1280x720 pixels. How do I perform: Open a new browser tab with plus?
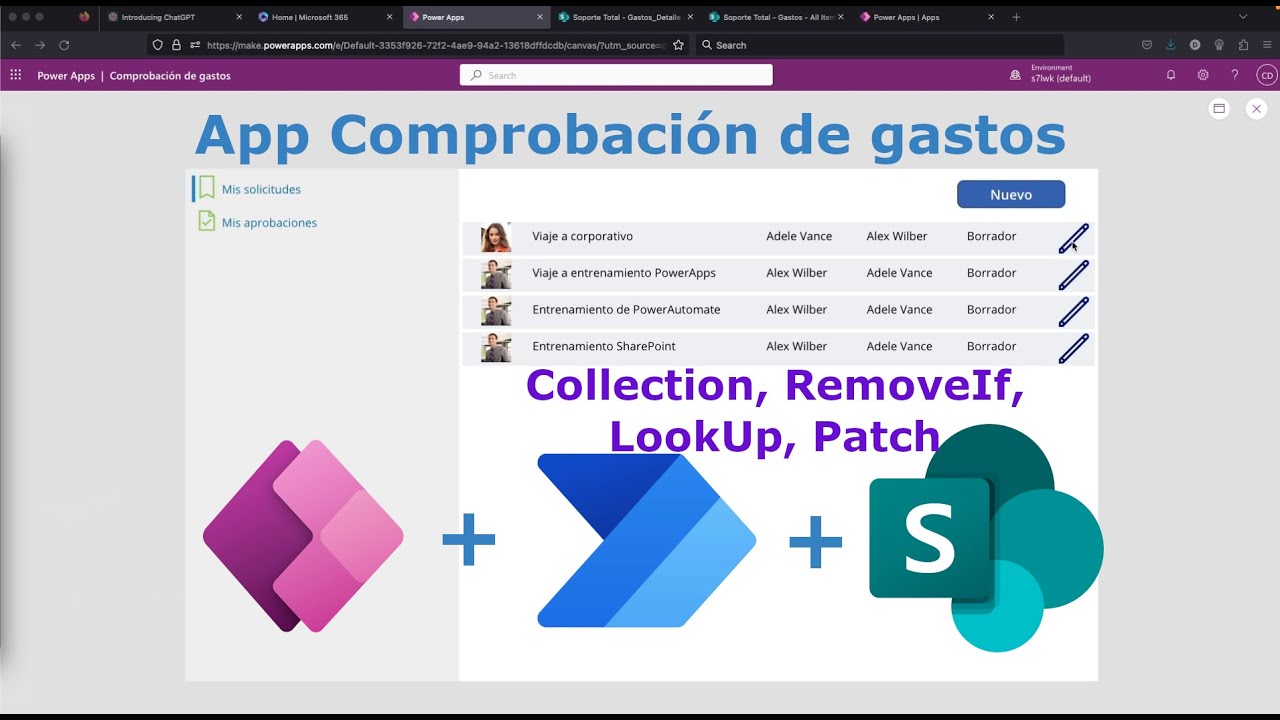pos(1016,17)
